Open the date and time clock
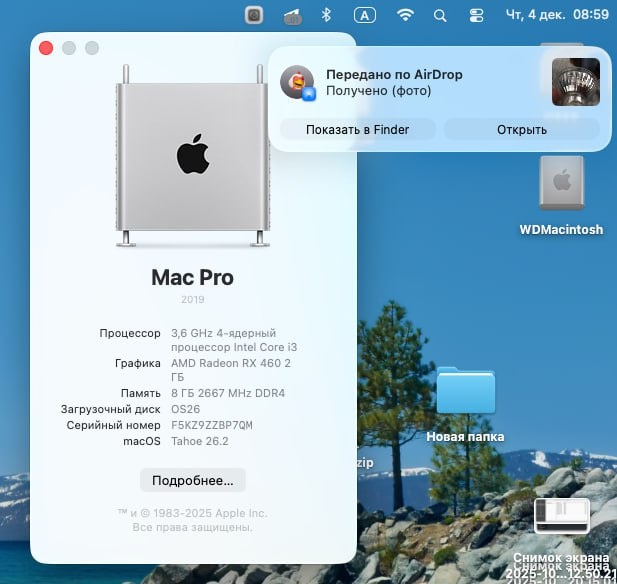Viewport: 617px width, 584px height. [557, 15]
